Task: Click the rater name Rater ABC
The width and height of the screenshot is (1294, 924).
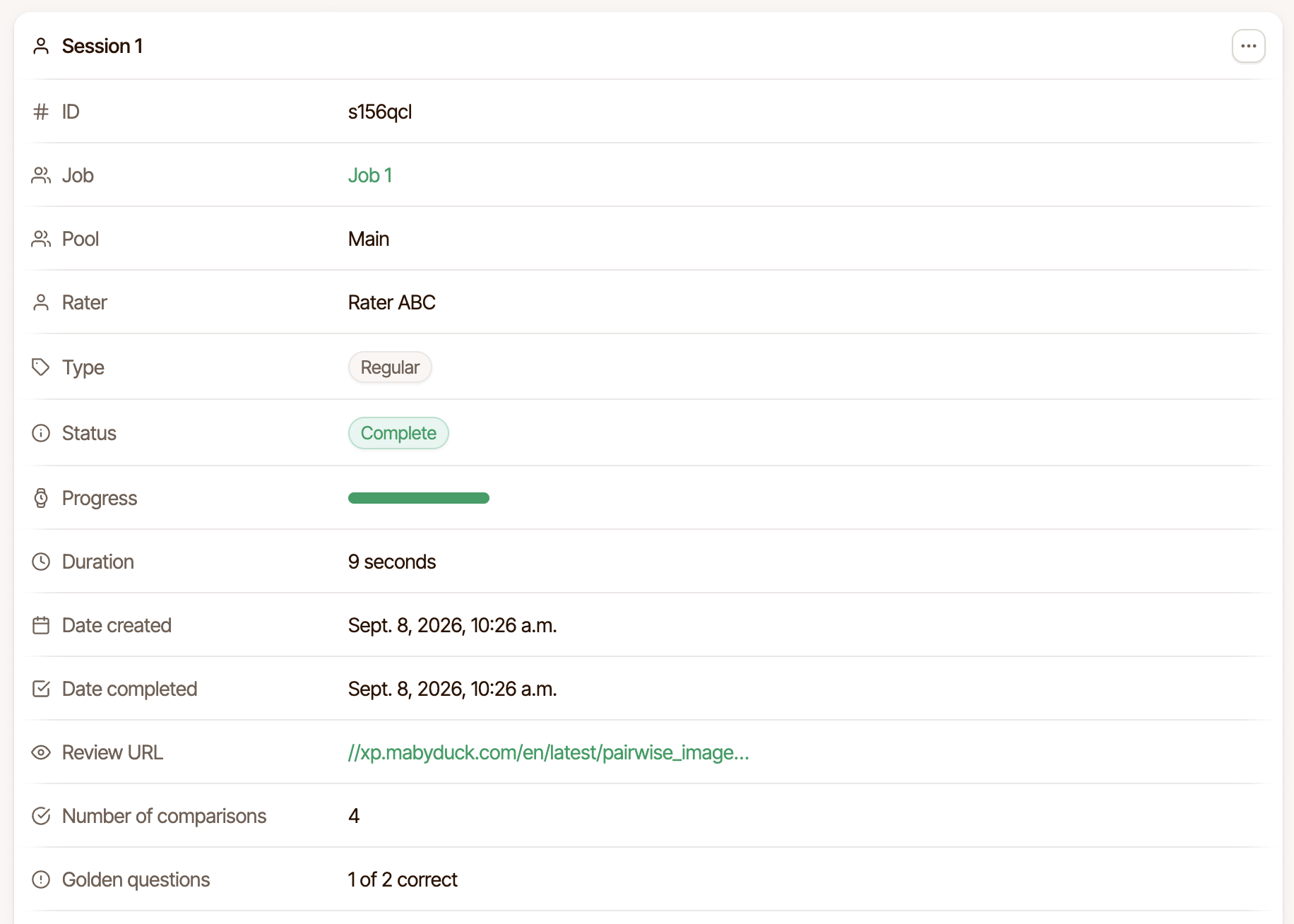Action: coord(392,302)
